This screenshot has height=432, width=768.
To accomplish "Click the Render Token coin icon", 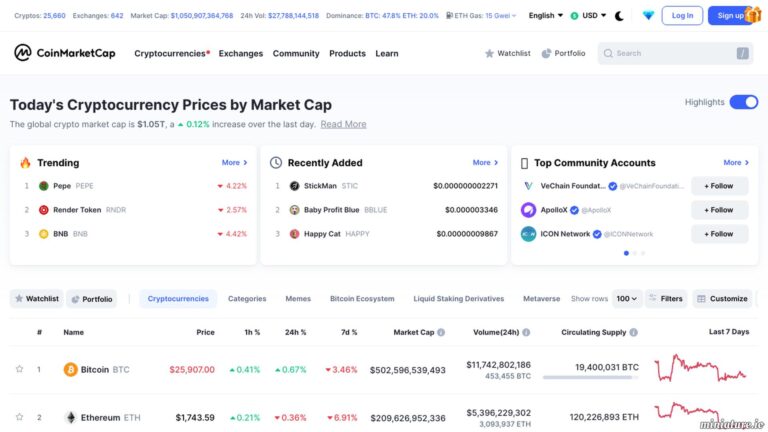I will [44, 210].
